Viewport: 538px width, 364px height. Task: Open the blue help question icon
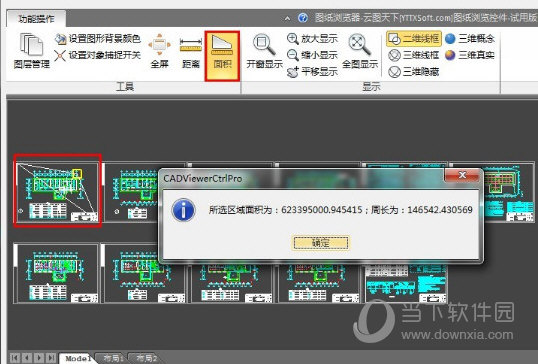[x=303, y=17]
